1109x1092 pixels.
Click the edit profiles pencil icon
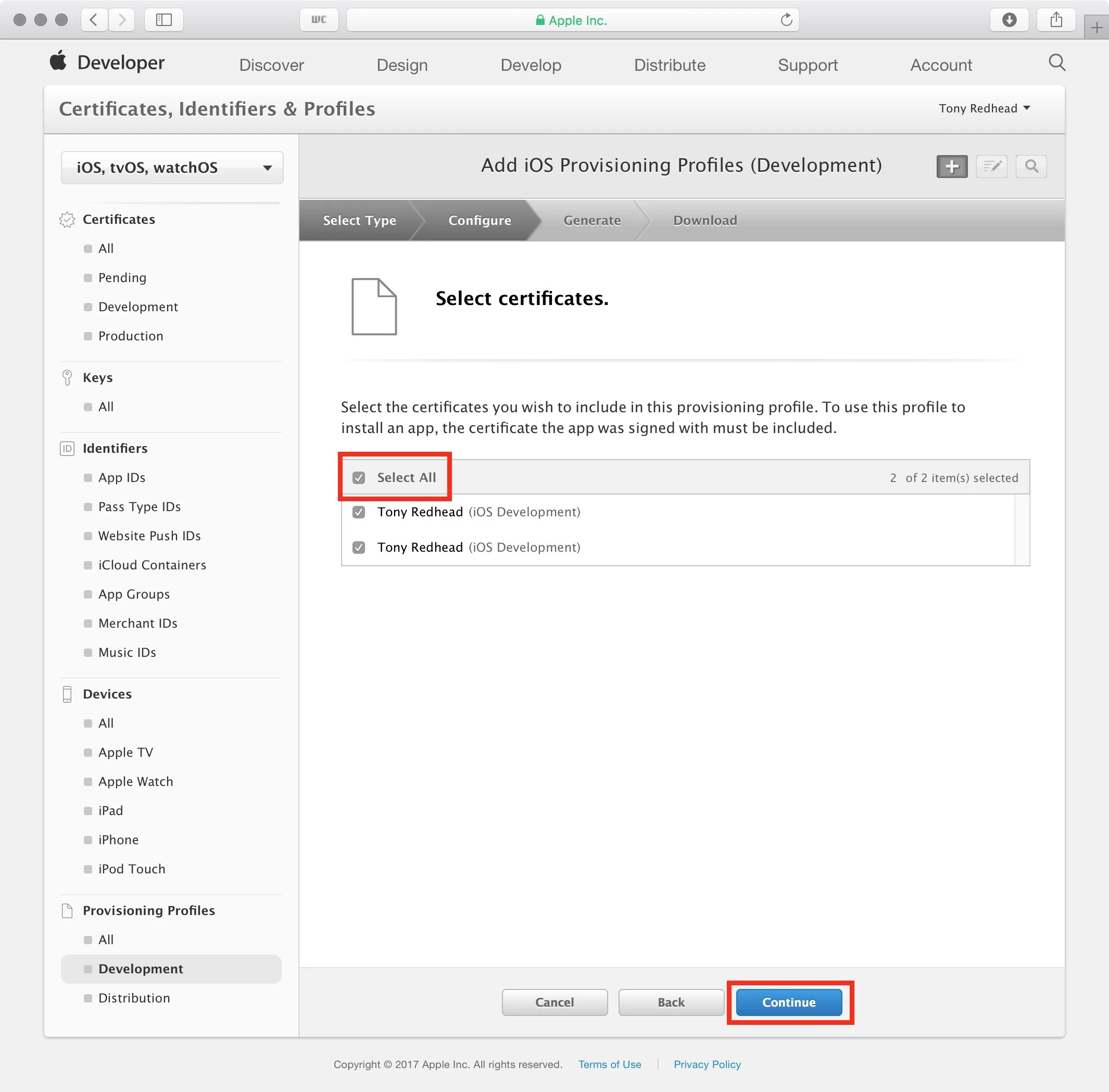click(x=991, y=167)
